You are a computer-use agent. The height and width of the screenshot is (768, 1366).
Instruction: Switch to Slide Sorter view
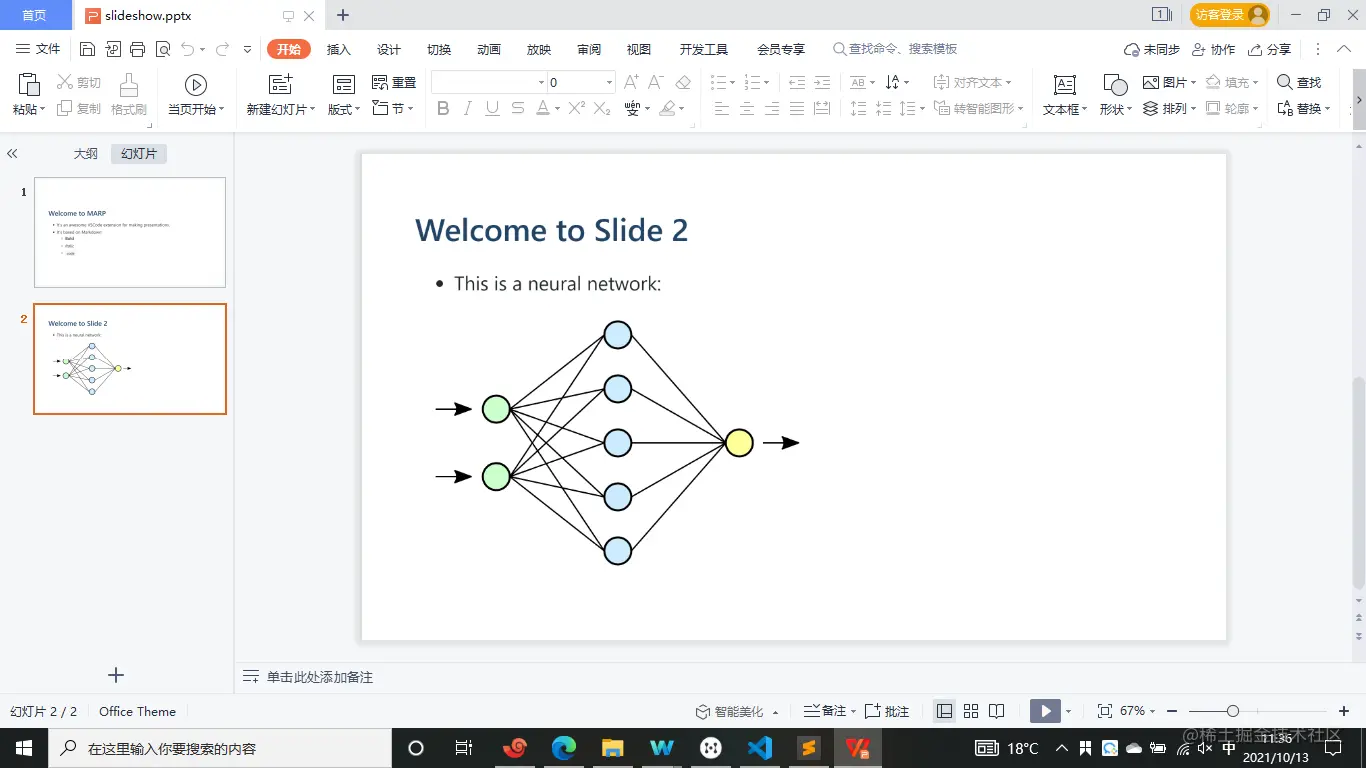(971, 711)
